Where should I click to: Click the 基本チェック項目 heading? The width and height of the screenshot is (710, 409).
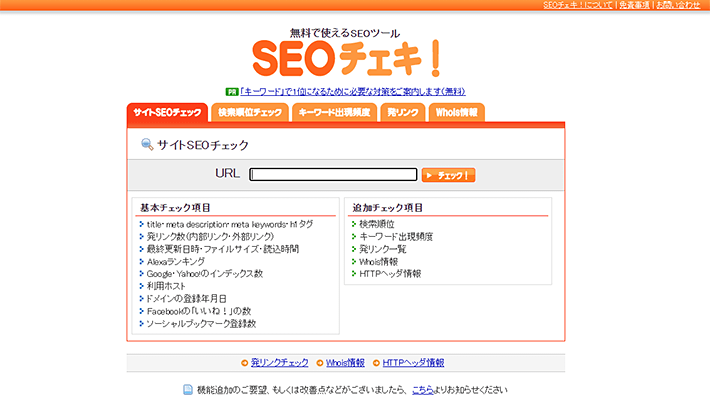tap(175, 208)
